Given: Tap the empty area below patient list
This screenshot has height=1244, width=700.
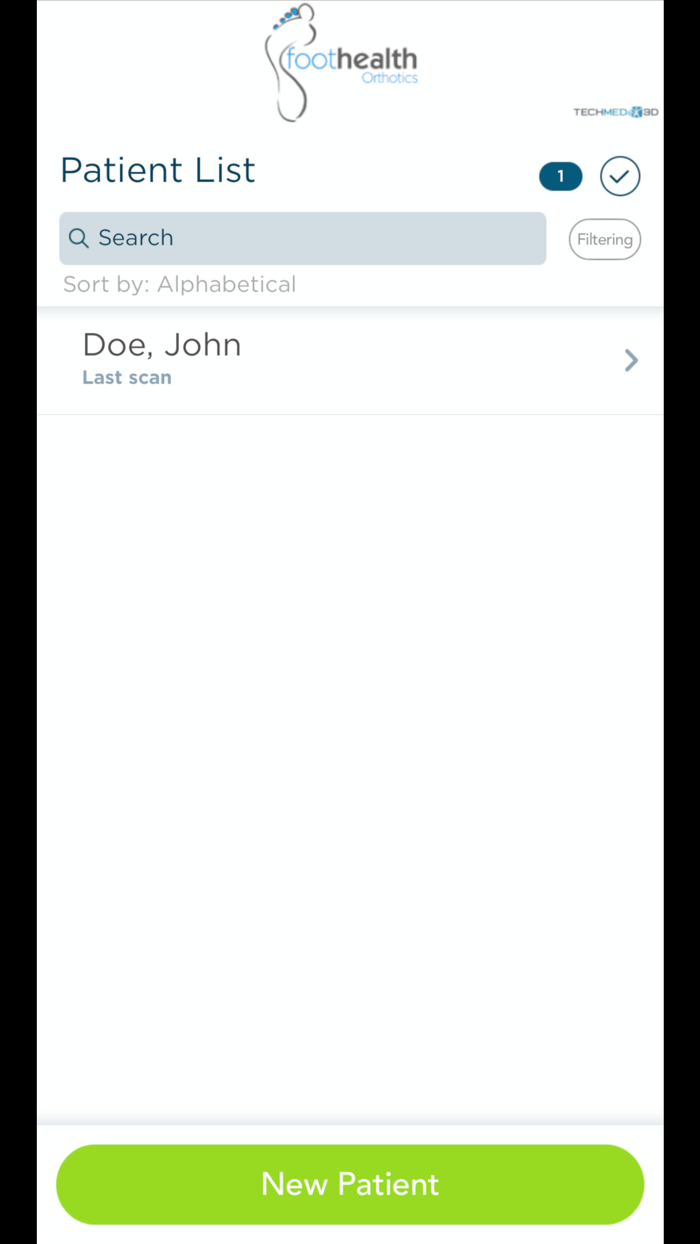Looking at the screenshot, I should point(350,770).
